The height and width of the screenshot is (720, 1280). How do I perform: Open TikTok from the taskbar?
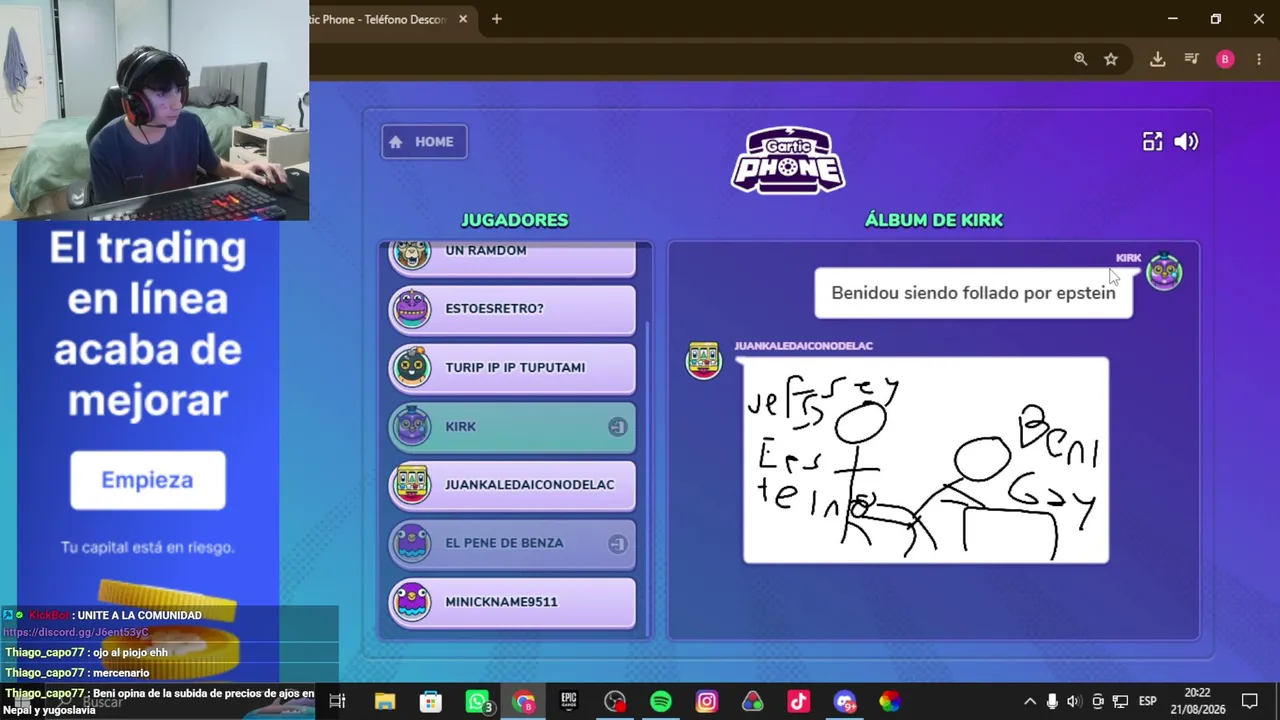coord(798,702)
